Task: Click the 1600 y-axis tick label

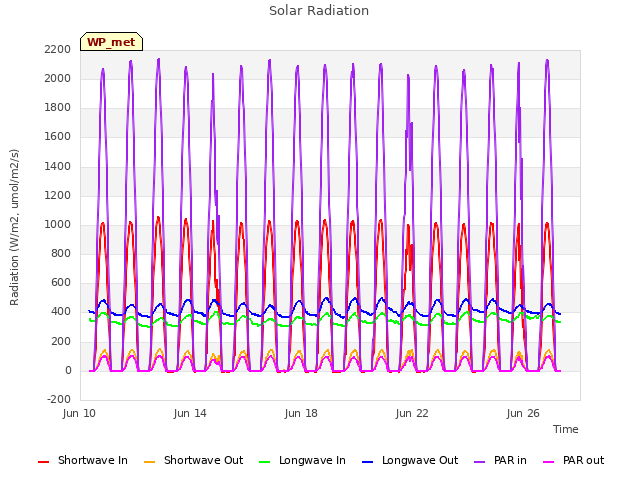Action: pyautogui.click(x=58, y=137)
